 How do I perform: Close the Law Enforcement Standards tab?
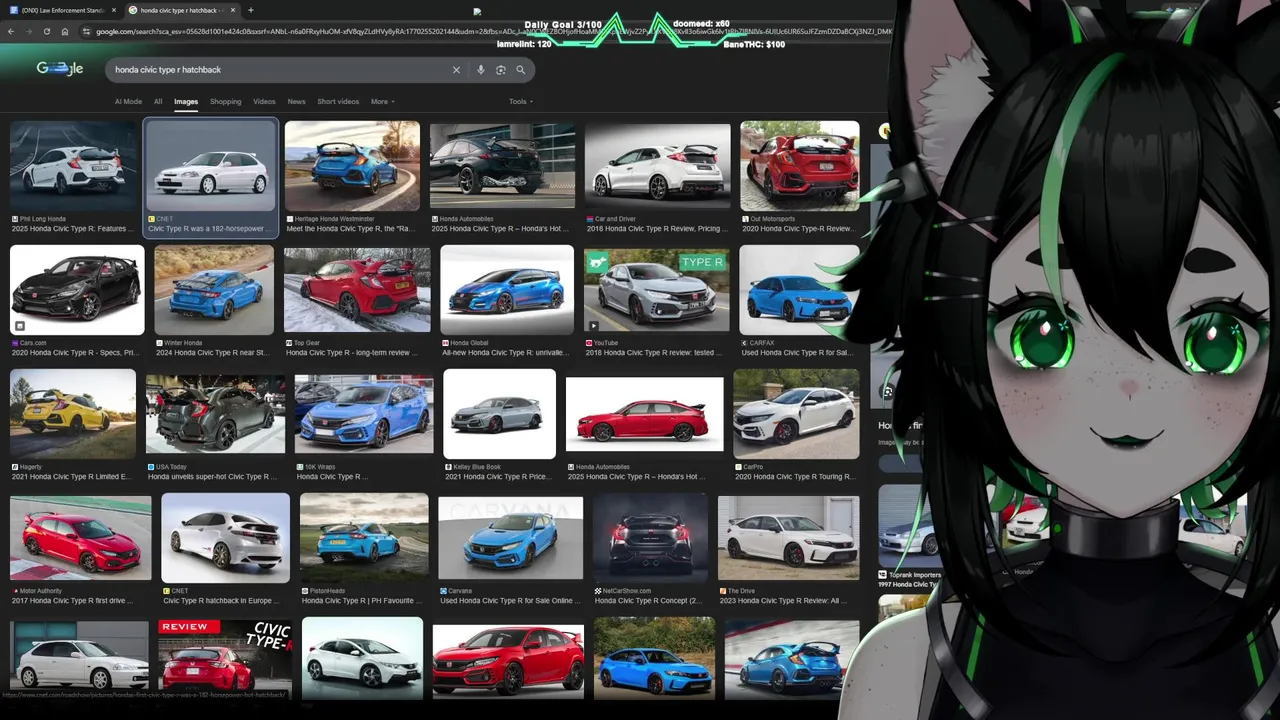pyautogui.click(x=112, y=10)
